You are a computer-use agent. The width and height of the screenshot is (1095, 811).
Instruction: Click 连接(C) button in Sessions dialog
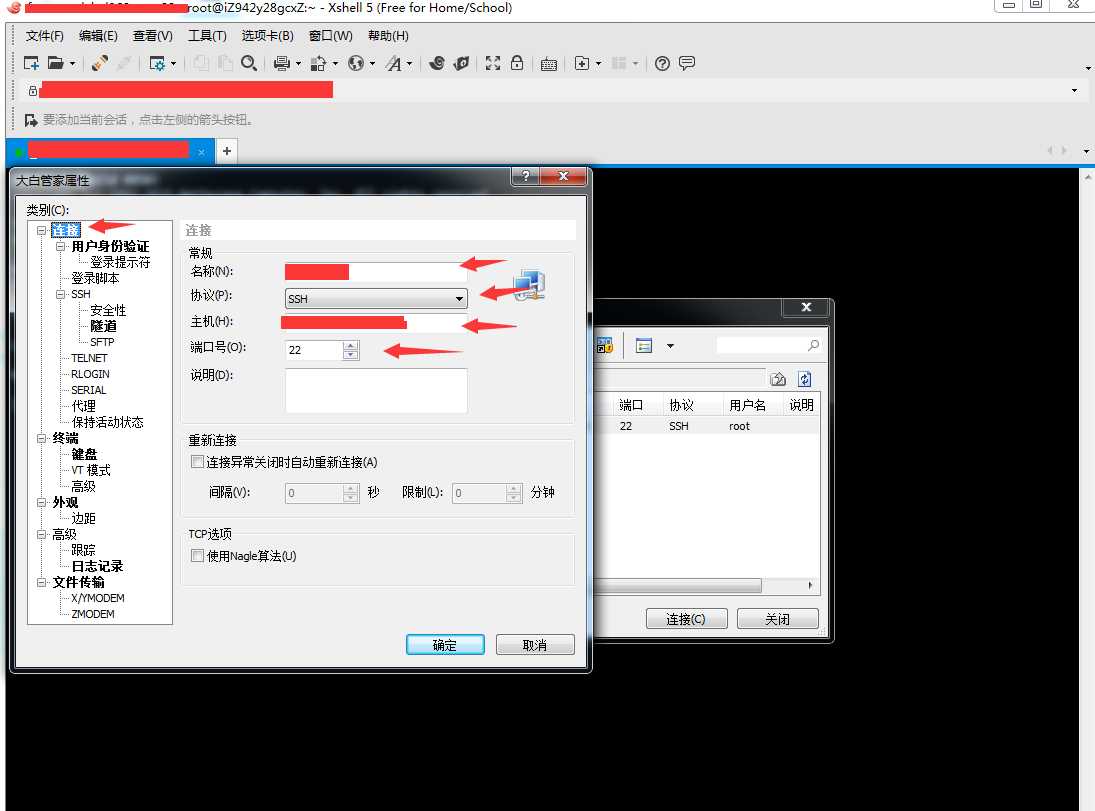coord(686,619)
